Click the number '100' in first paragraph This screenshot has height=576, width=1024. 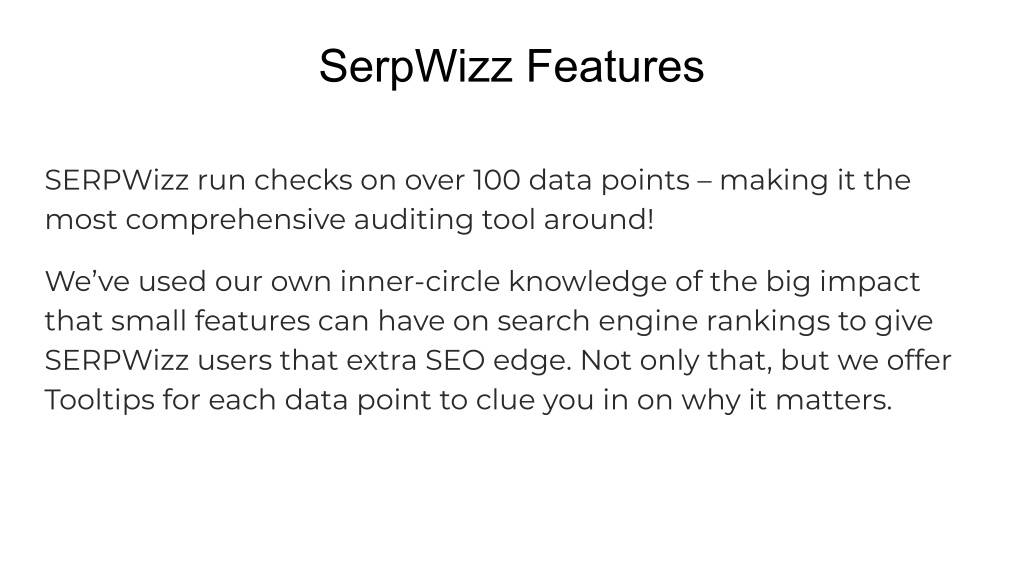click(x=496, y=180)
